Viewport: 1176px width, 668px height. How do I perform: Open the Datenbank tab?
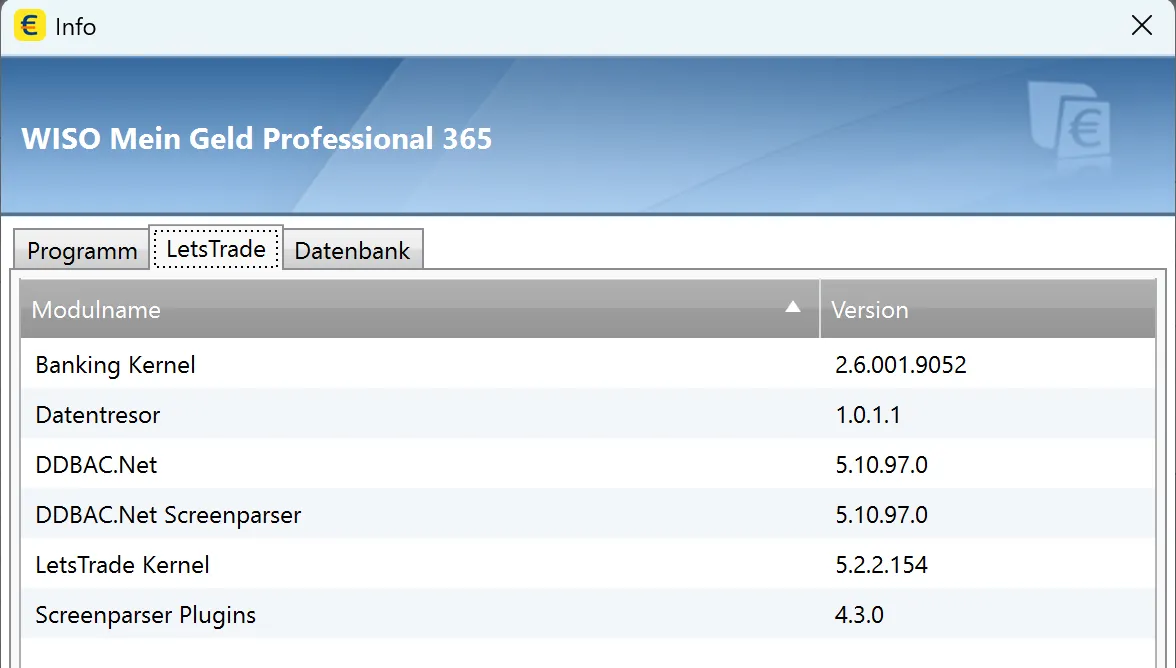352,250
